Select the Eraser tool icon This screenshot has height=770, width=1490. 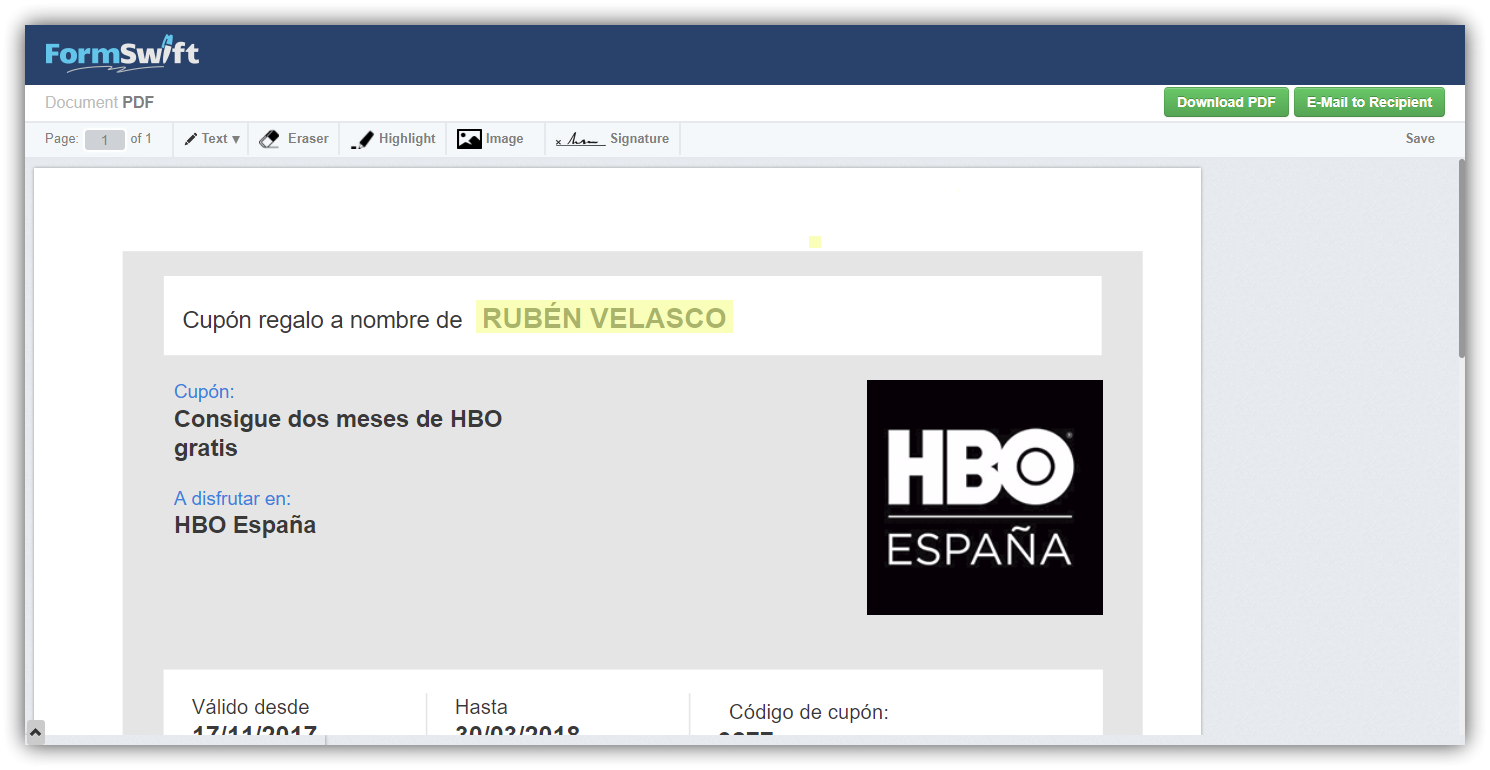[269, 139]
